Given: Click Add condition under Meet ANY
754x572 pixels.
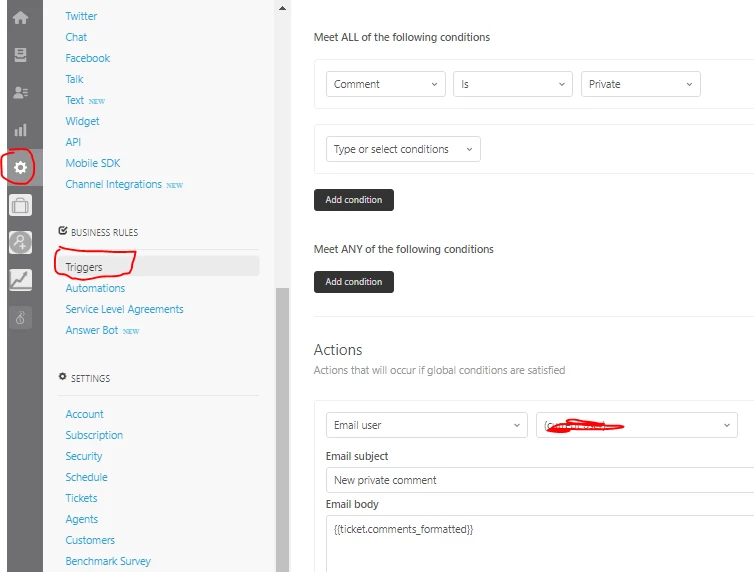Looking at the screenshot, I should [354, 282].
